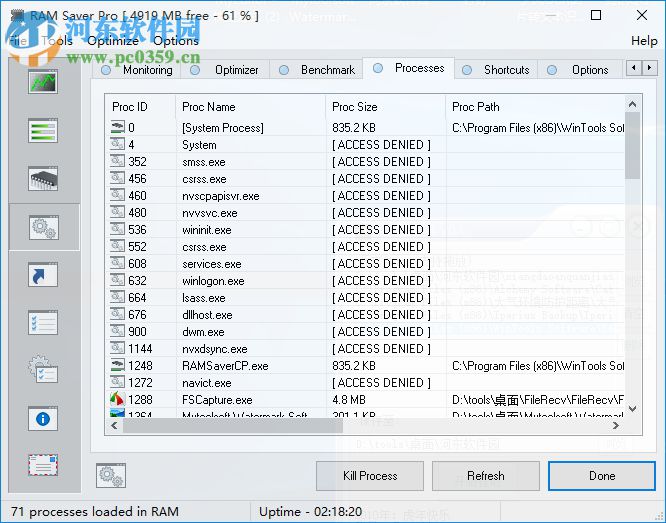Select the System process row

click(366, 144)
